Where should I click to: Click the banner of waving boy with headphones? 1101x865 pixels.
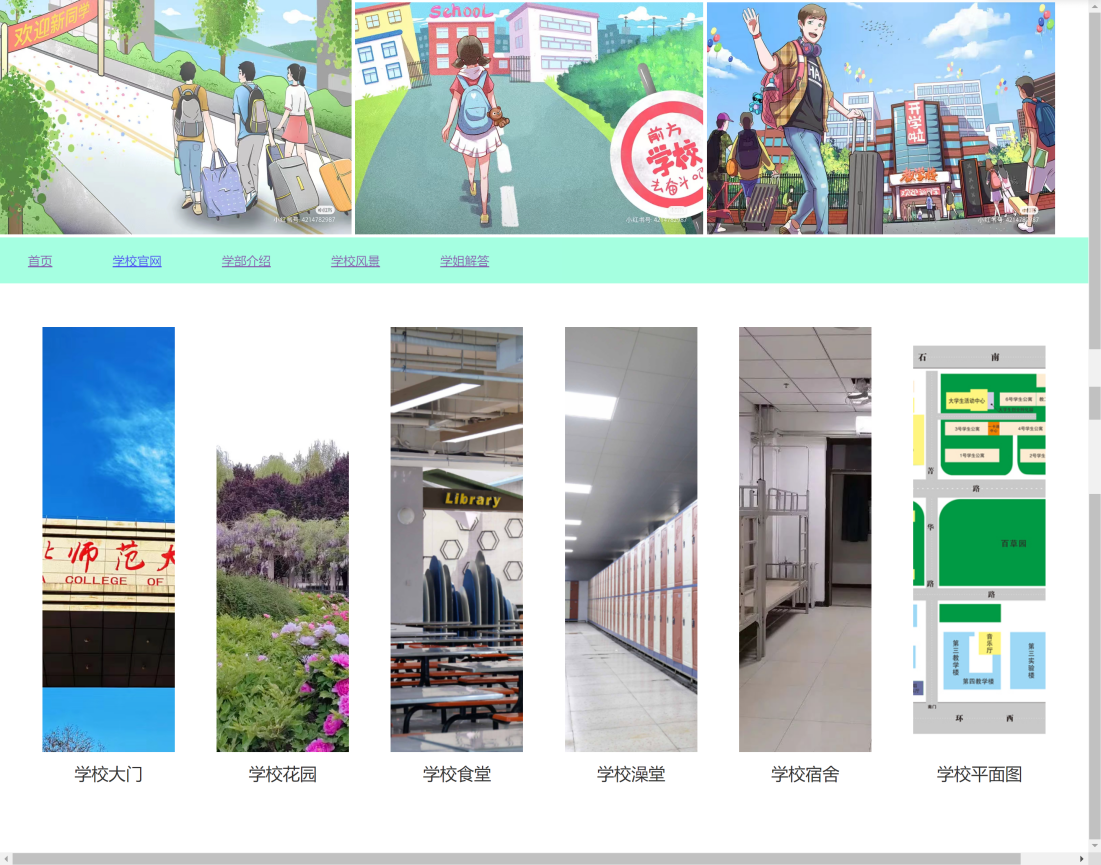tap(881, 117)
